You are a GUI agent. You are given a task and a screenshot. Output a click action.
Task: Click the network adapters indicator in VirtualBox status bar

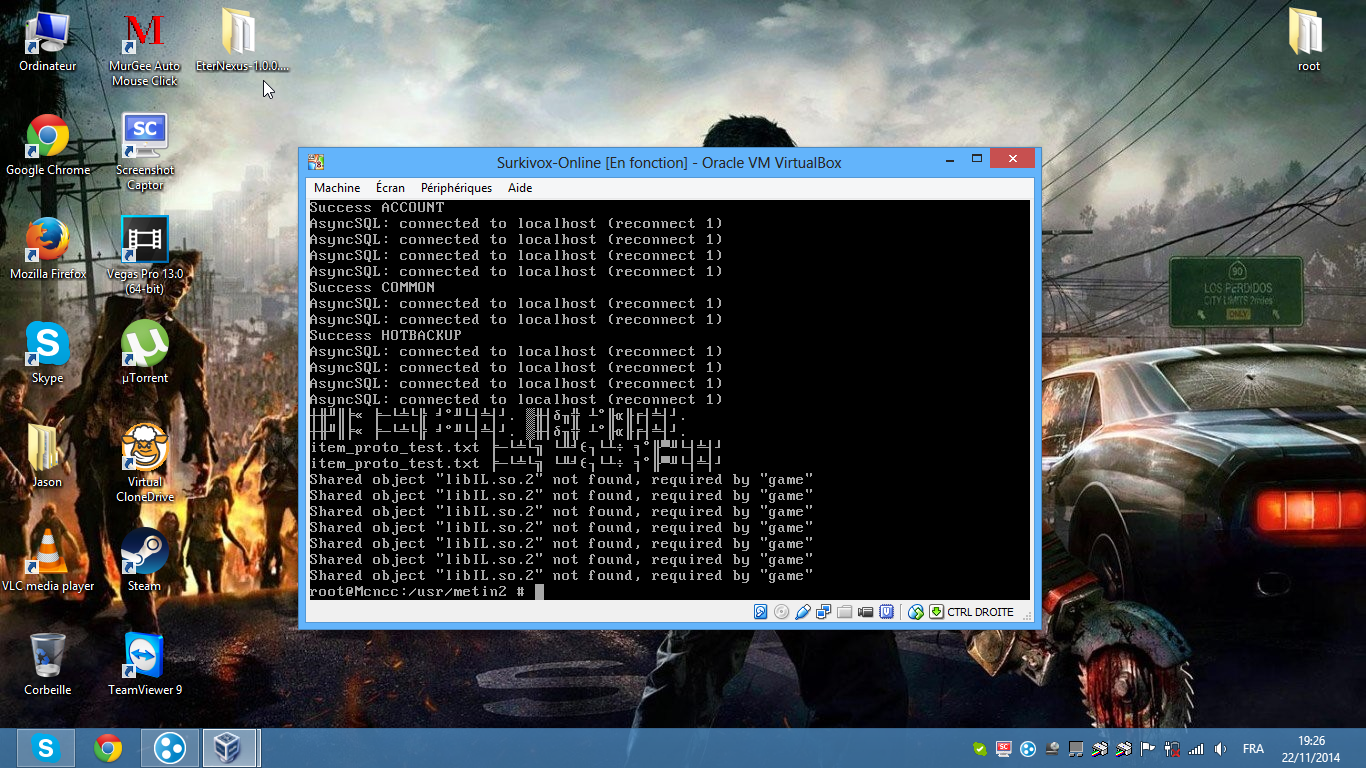pyautogui.click(x=823, y=612)
